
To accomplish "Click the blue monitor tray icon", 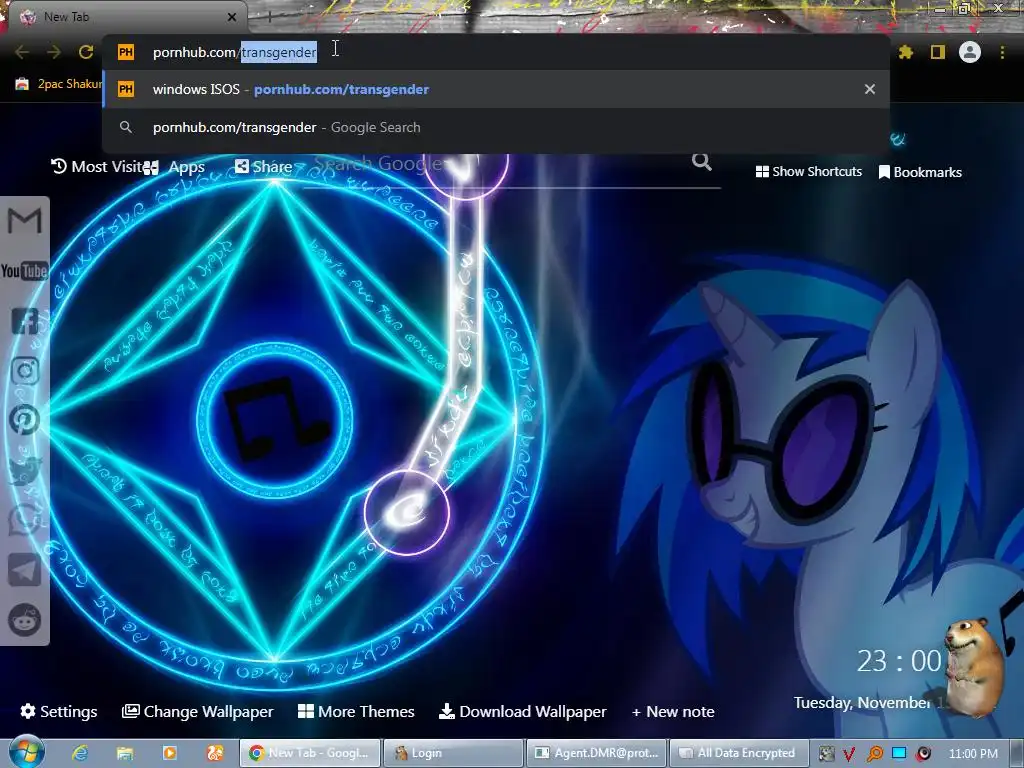I will tap(899, 753).
